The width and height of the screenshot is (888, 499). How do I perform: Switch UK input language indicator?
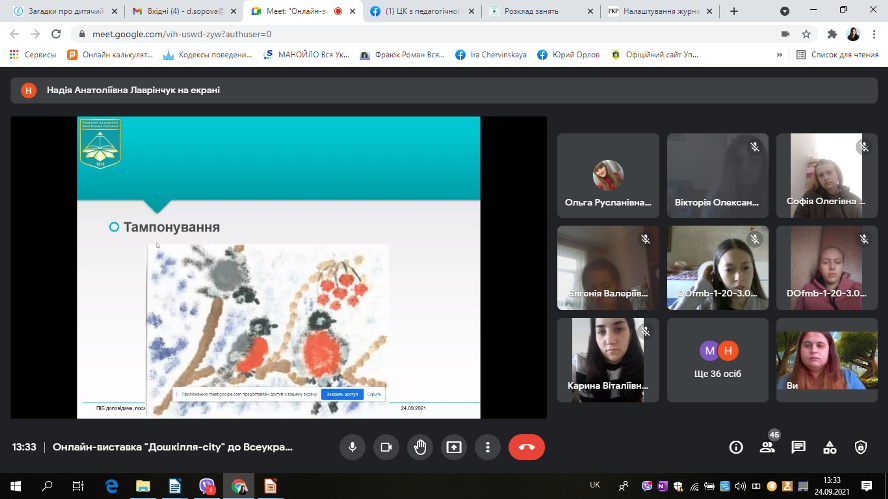(x=595, y=485)
